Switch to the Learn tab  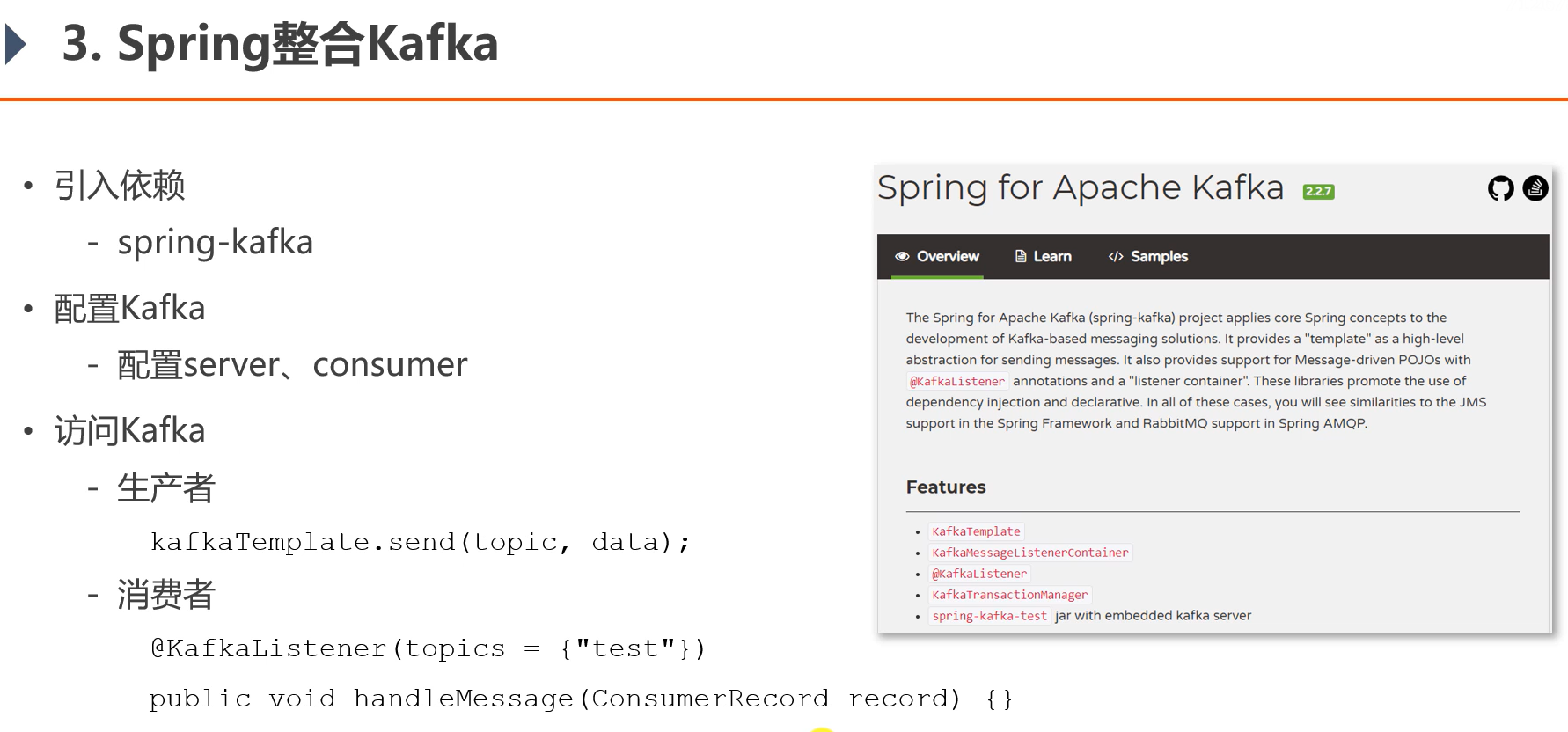pos(1051,256)
